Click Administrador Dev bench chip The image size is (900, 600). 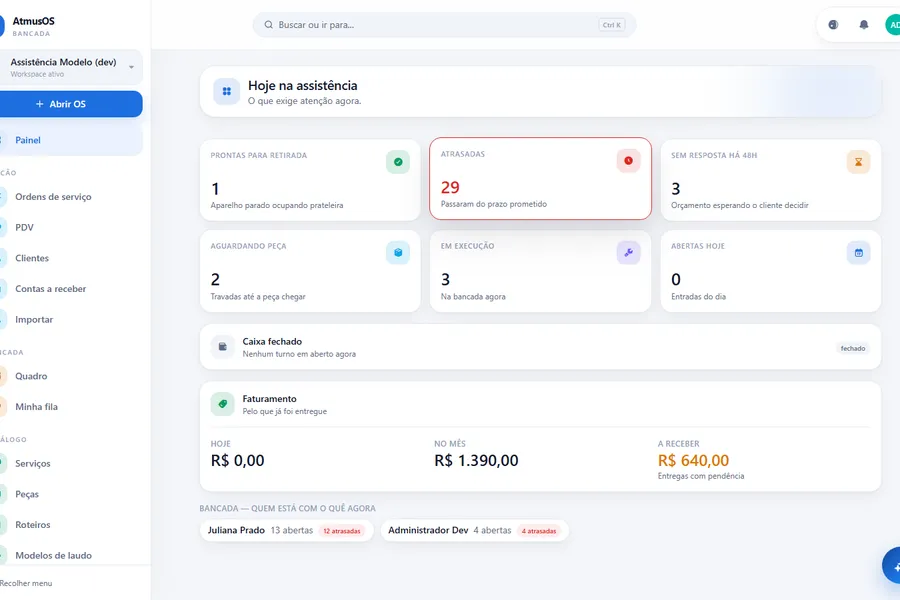[475, 531]
